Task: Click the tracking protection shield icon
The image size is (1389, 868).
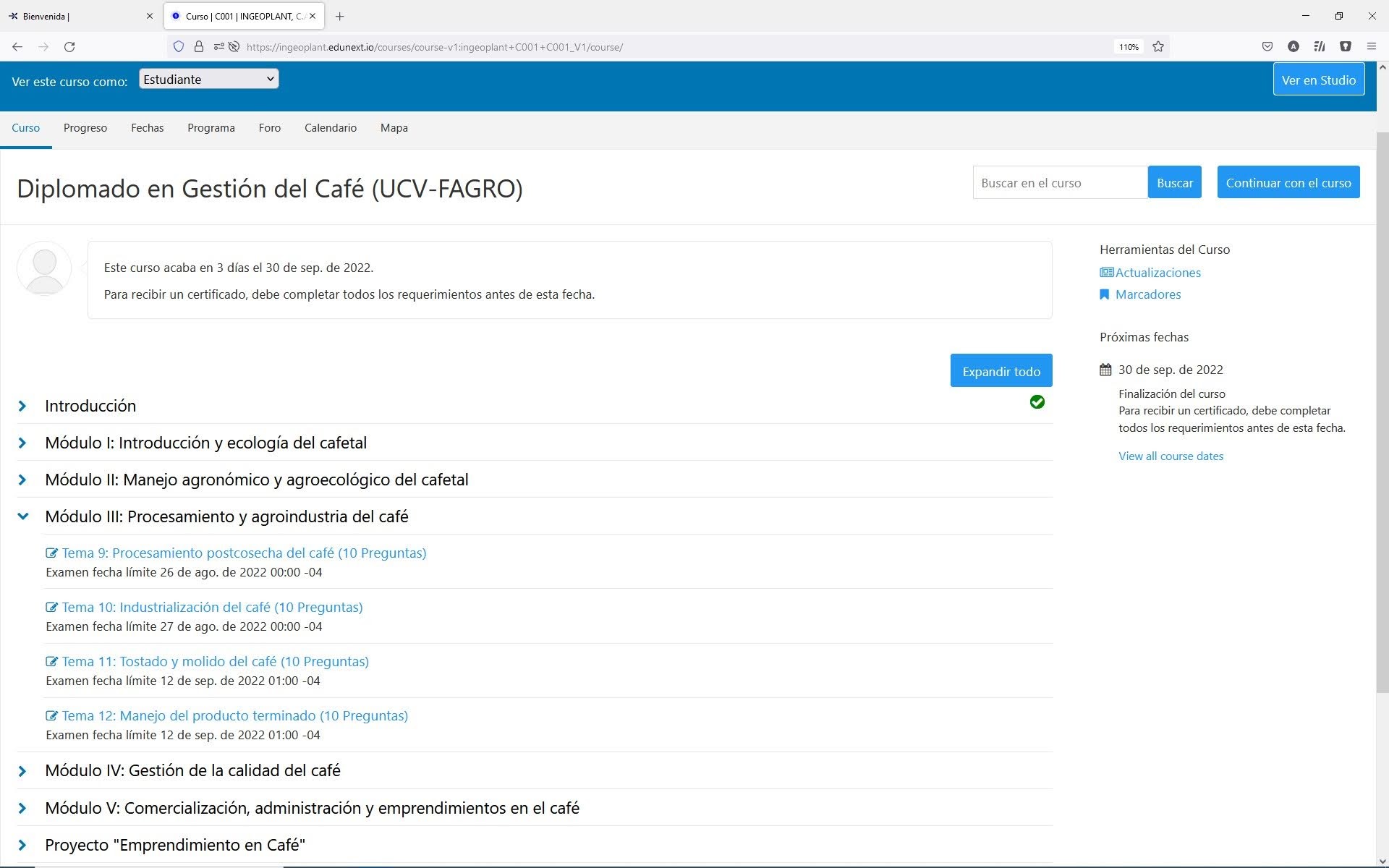Action: 179,47
